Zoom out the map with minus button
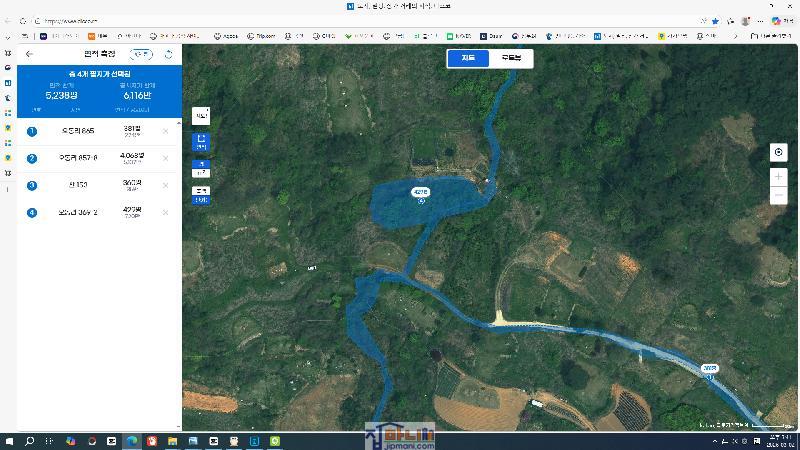Screen dimensions: 800x450 pyautogui.click(x=779, y=196)
